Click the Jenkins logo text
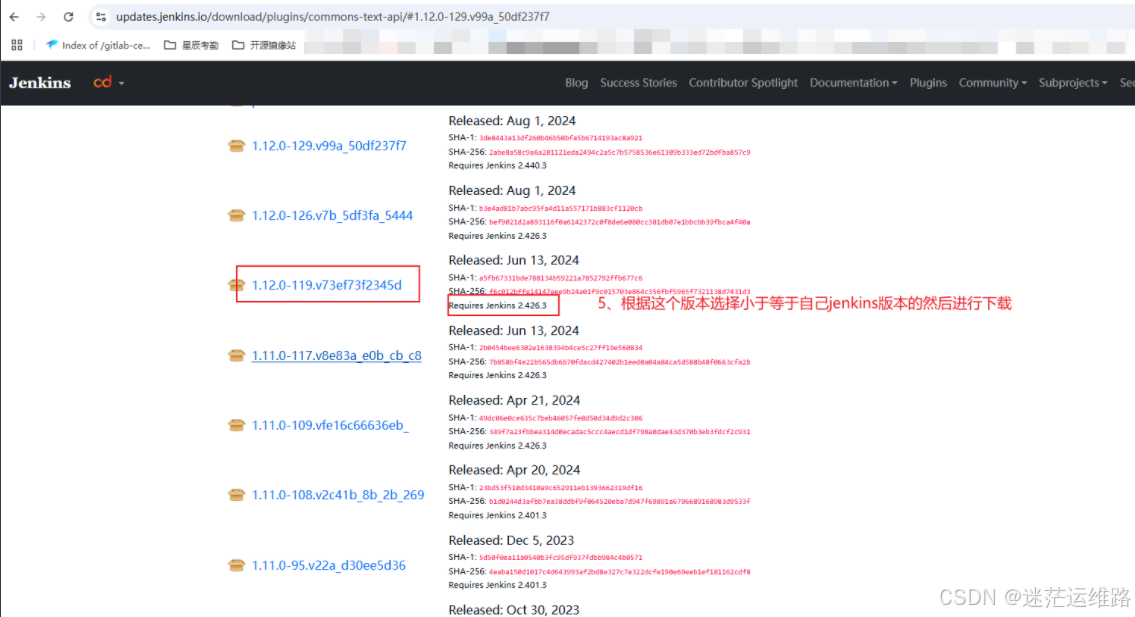Viewport: 1135px width, 617px height. coord(40,83)
